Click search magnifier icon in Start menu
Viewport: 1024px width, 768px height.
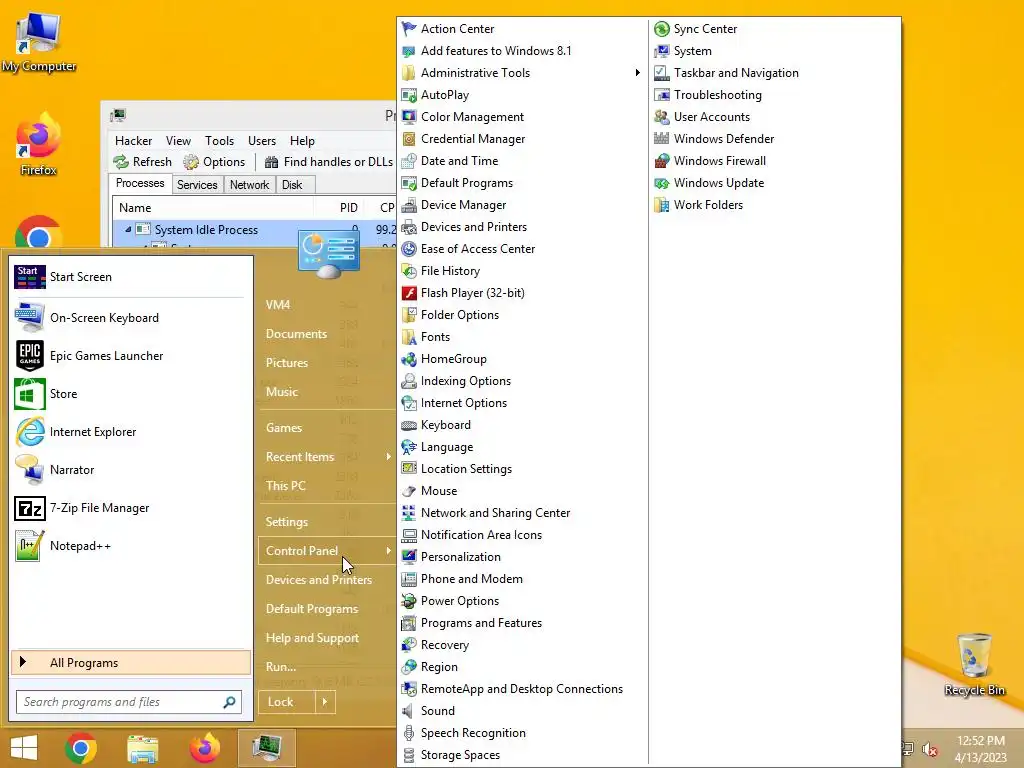(229, 702)
